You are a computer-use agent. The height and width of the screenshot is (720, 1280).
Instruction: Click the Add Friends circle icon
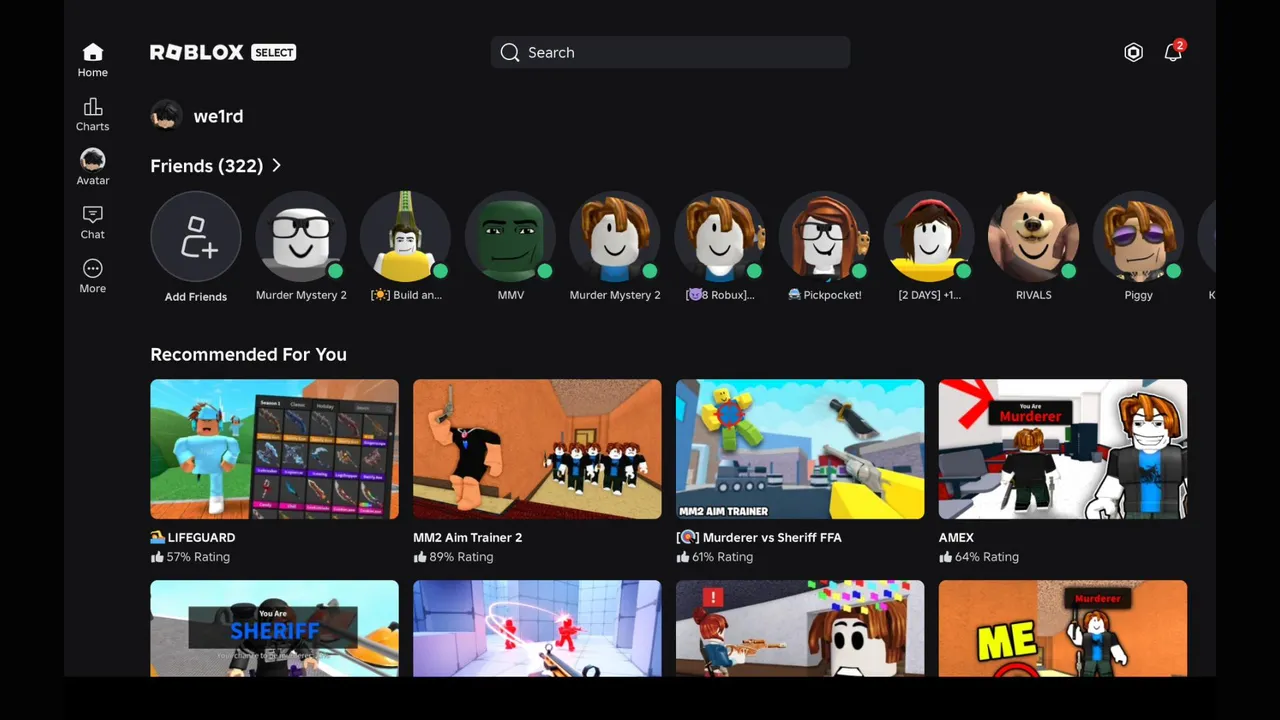coord(196,237)
